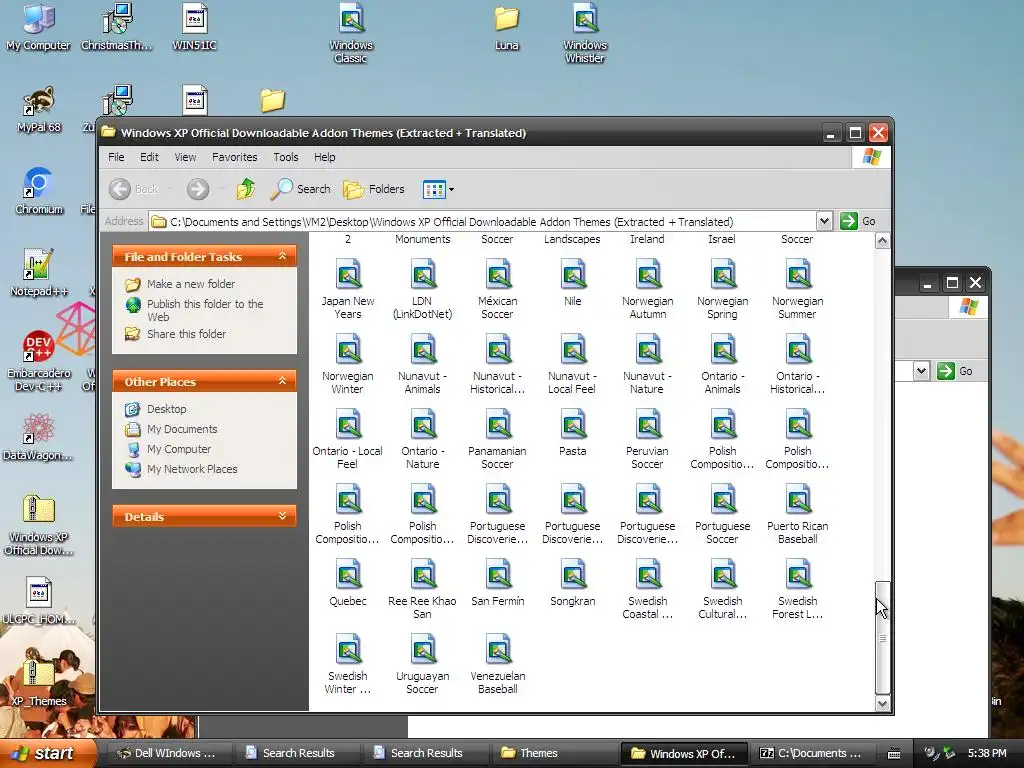
Task: Select the Venezuelan Baseball theme file
Action: (x=498, y=664)
